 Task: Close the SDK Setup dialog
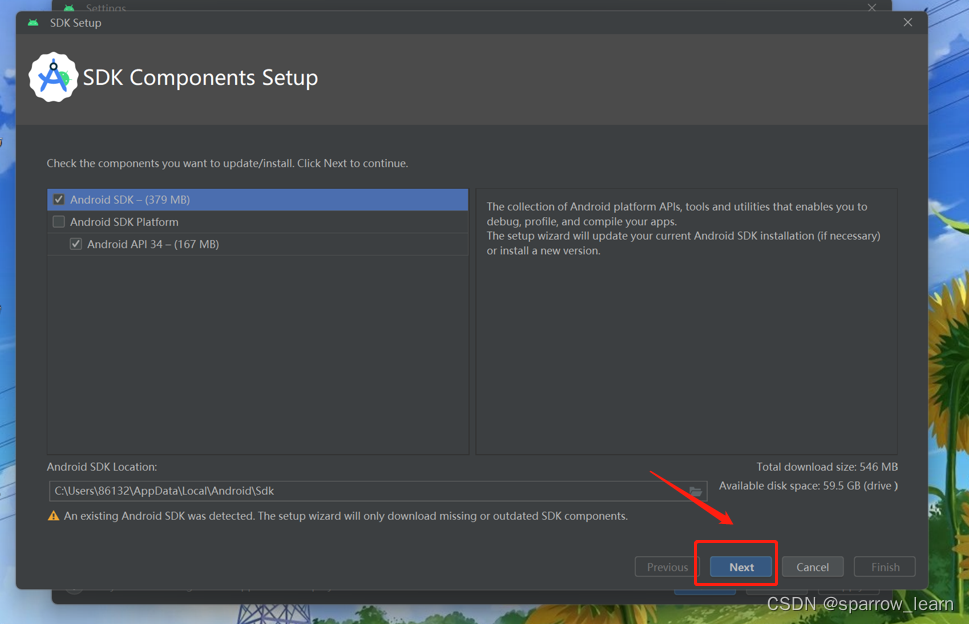pos(908,22)
